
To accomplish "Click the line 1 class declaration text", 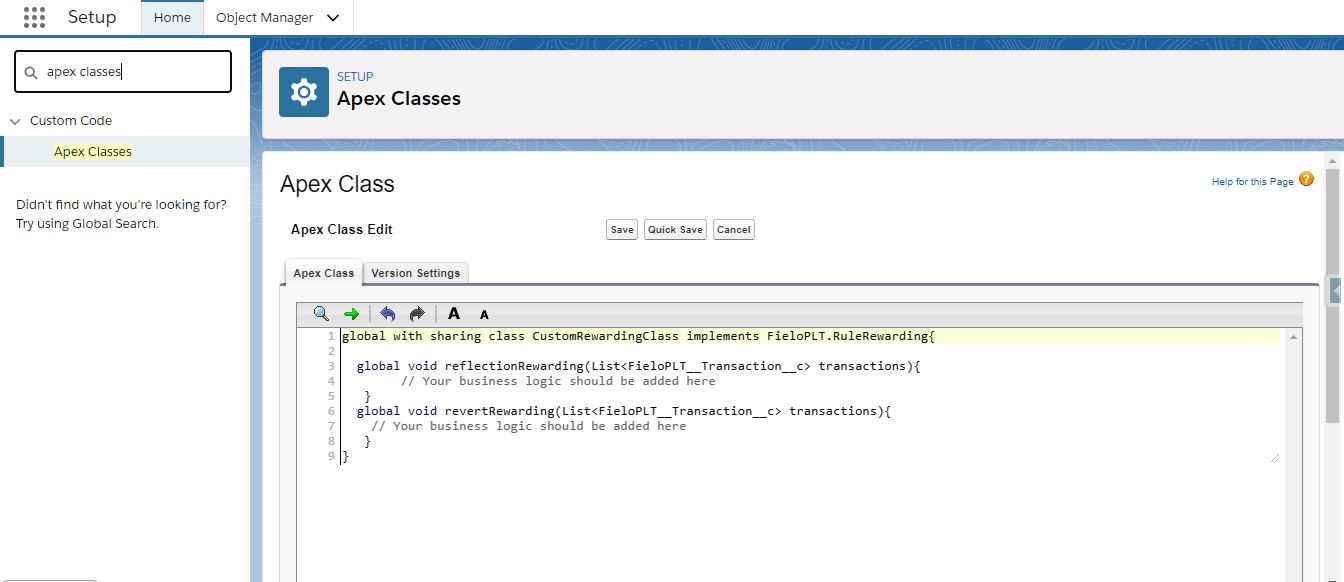I will click(638, 336).
